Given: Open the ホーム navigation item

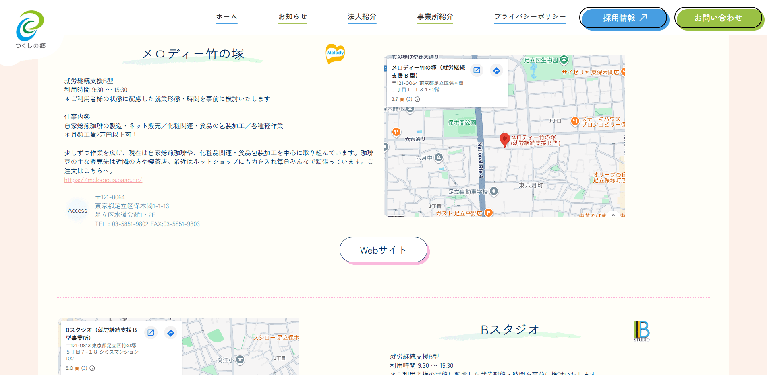Looking at the screenshot, I should click(x=226, y=17).
